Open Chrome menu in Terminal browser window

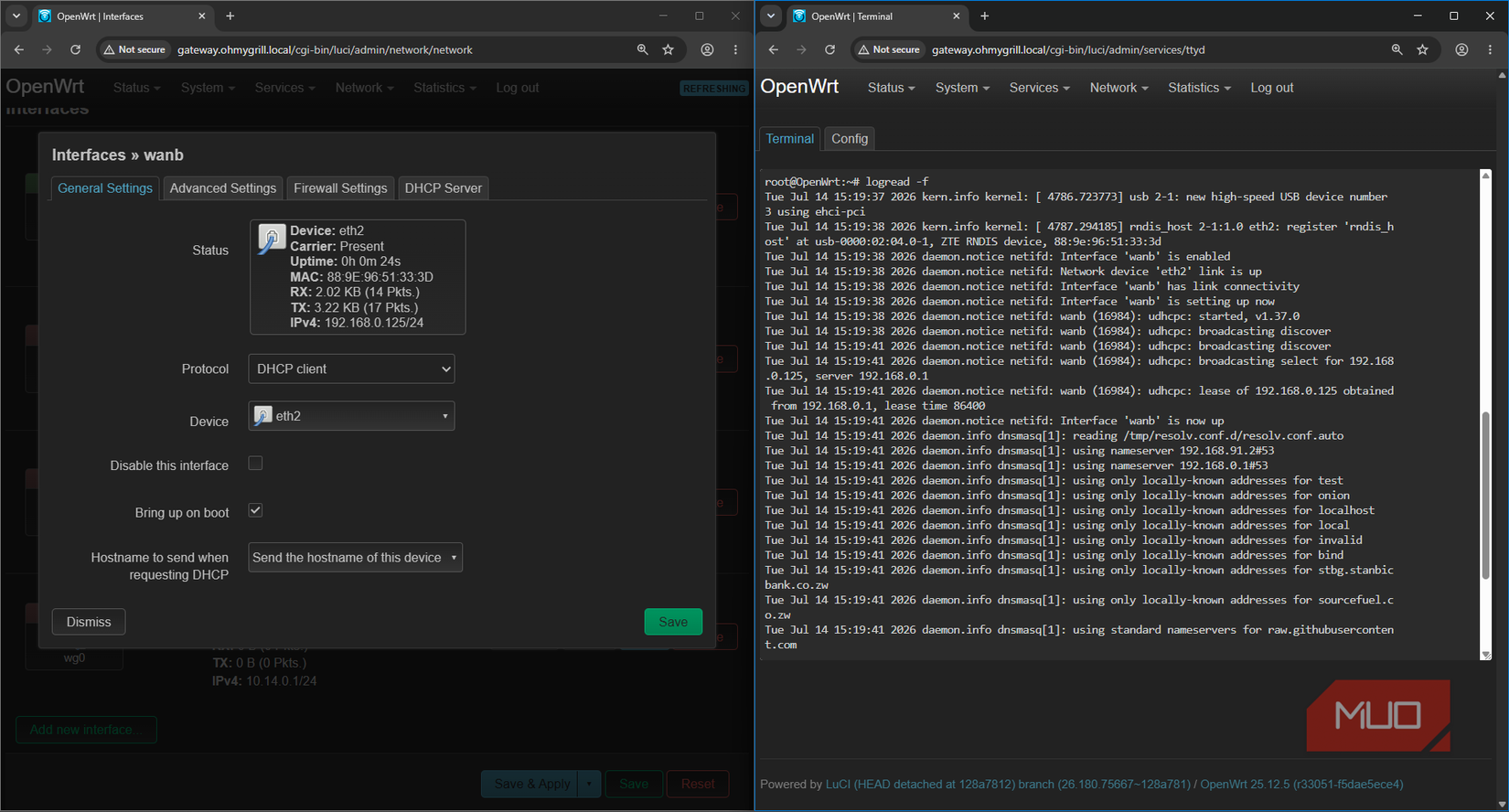point(1490,49)
